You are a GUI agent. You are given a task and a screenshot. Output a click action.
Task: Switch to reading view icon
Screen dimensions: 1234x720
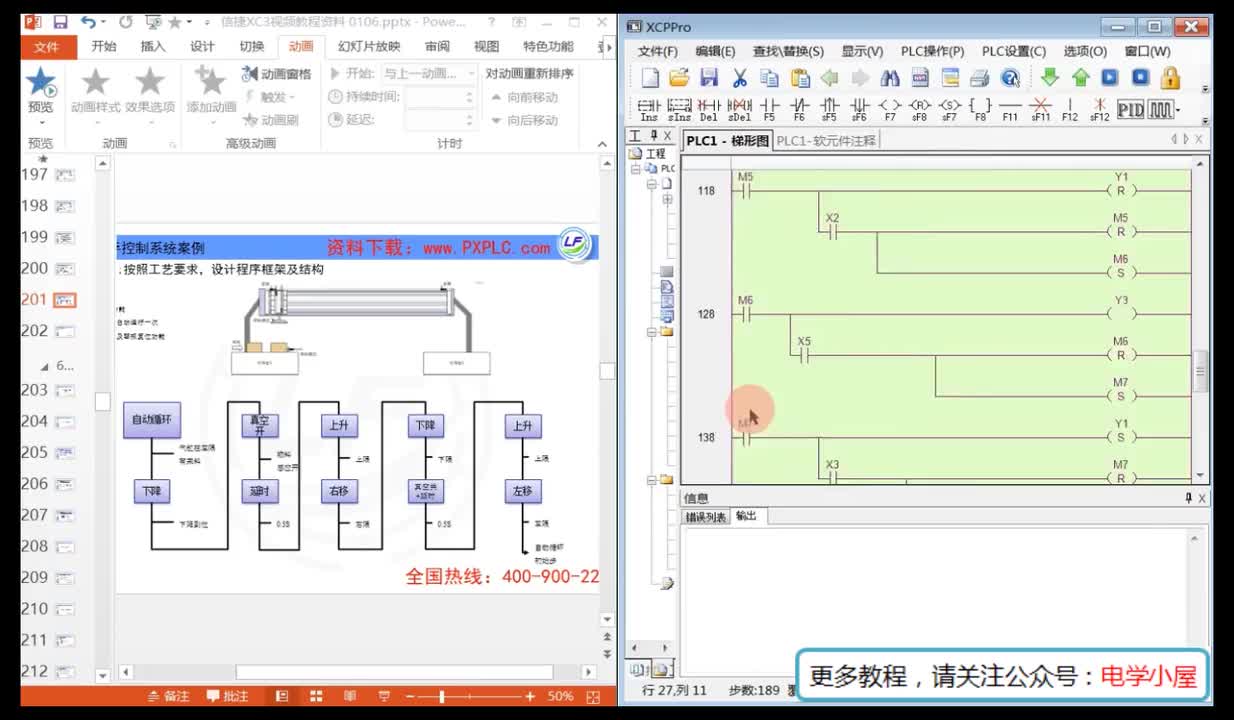pyautogui.click(x=350, y=696)
